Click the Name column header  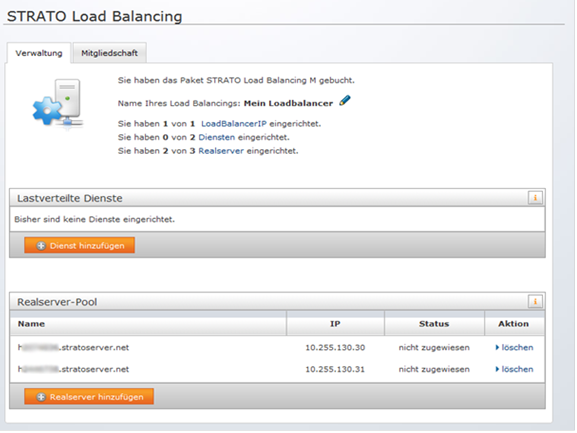(x=148, y=324)
